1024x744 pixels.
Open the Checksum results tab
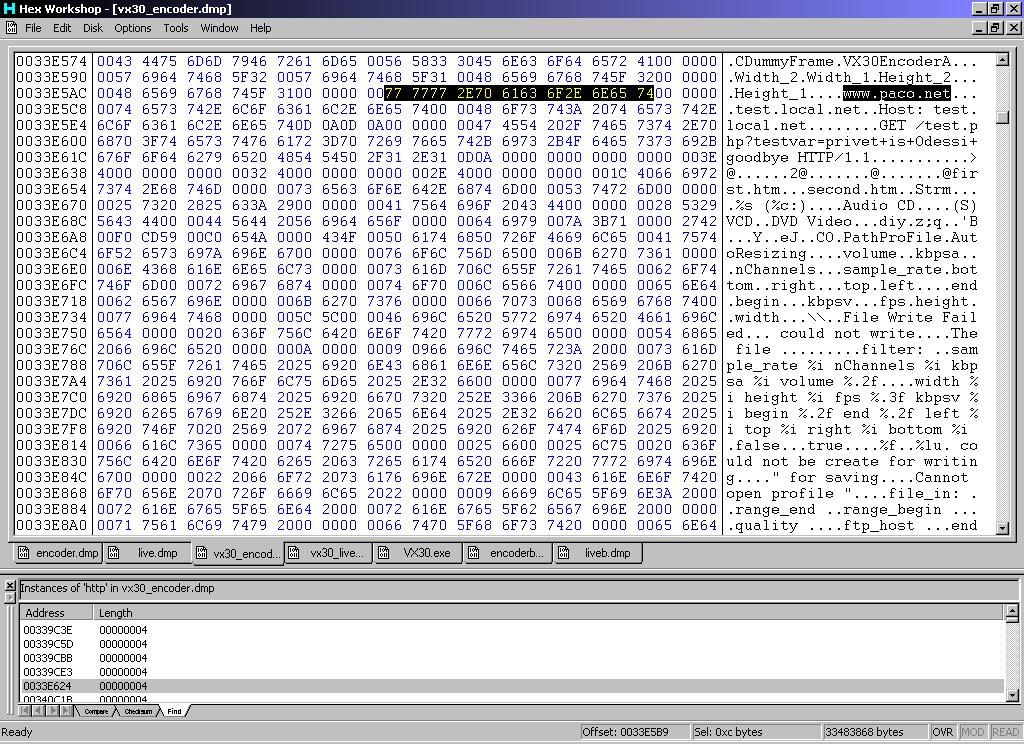(138, 711)
